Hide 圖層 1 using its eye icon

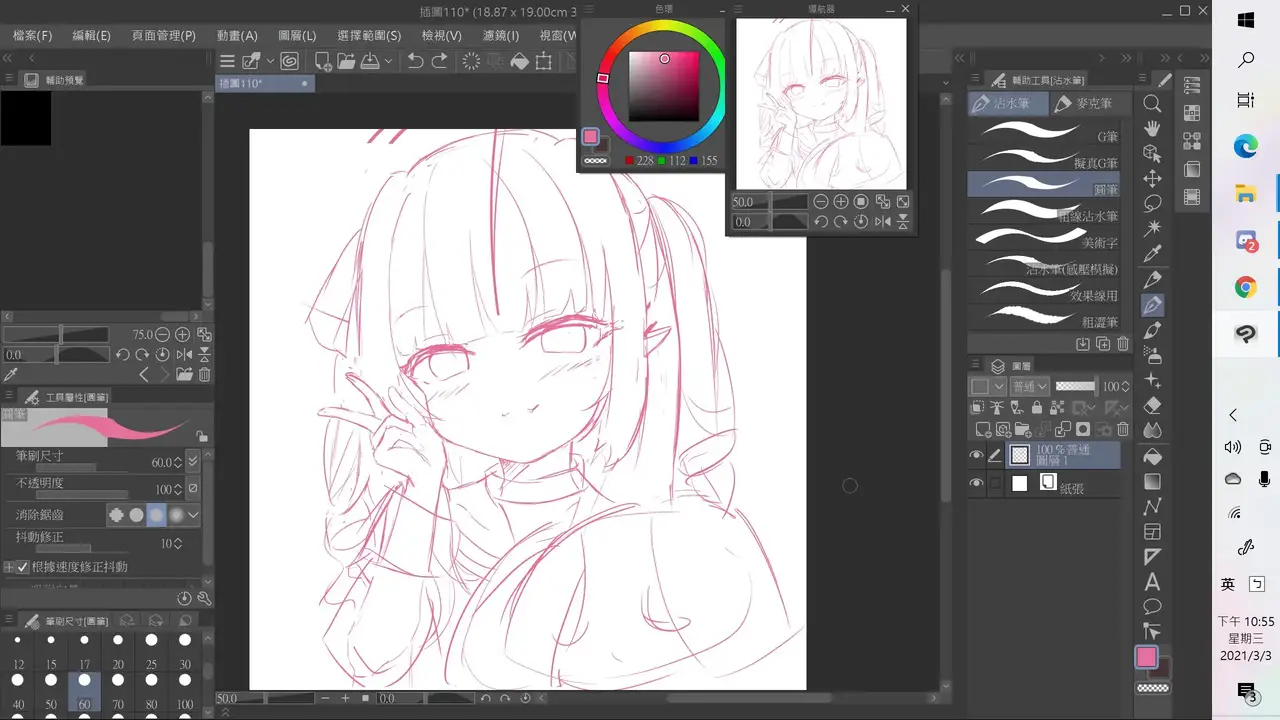tap(976, 456)
